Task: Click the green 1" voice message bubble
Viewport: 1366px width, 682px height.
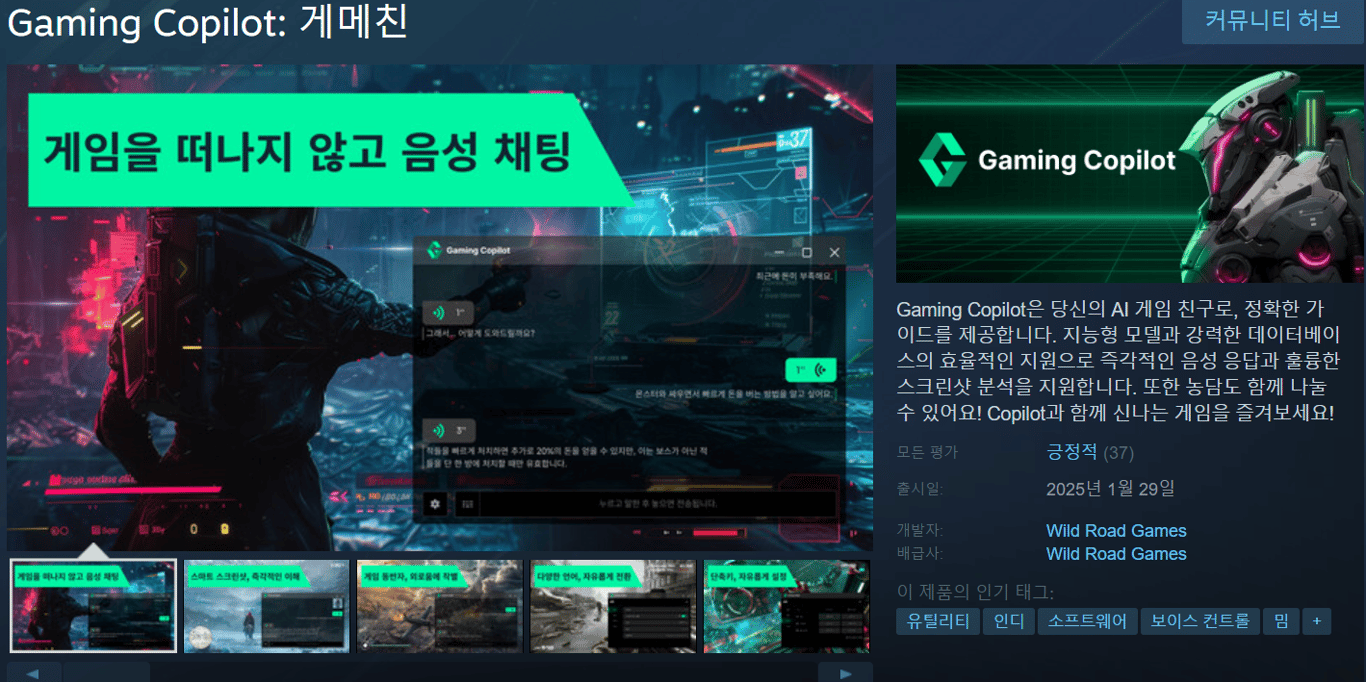Action: (x=810, y=371)
